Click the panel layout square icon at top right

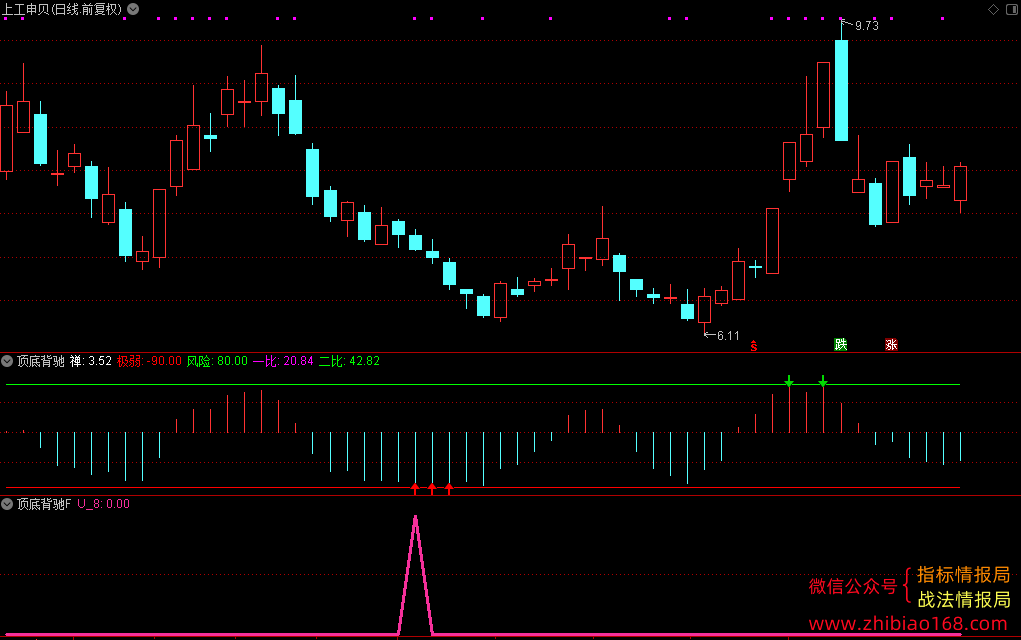[1013, 9]
